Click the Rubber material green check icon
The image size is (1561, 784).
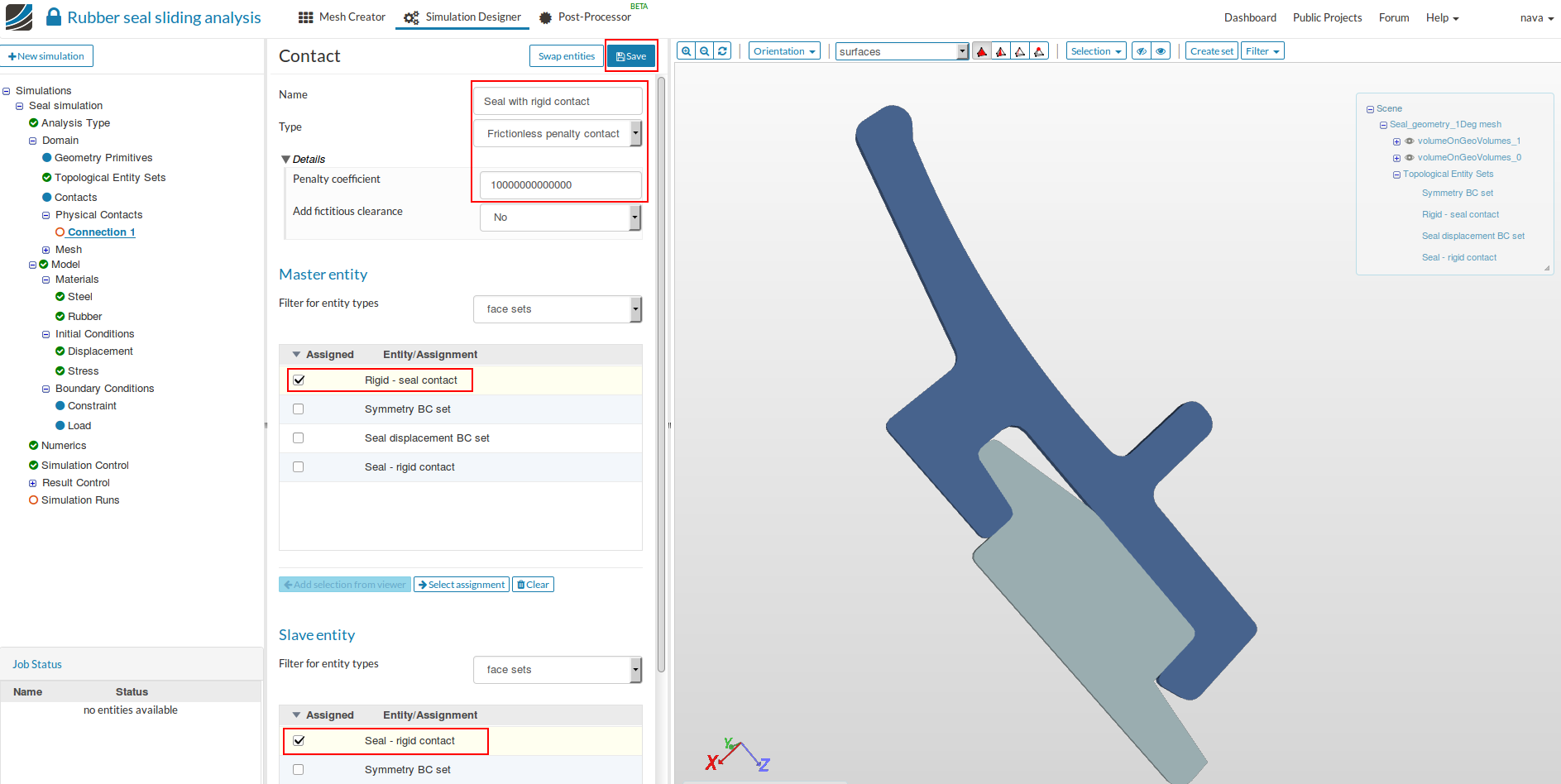click(x=60, y=317)
